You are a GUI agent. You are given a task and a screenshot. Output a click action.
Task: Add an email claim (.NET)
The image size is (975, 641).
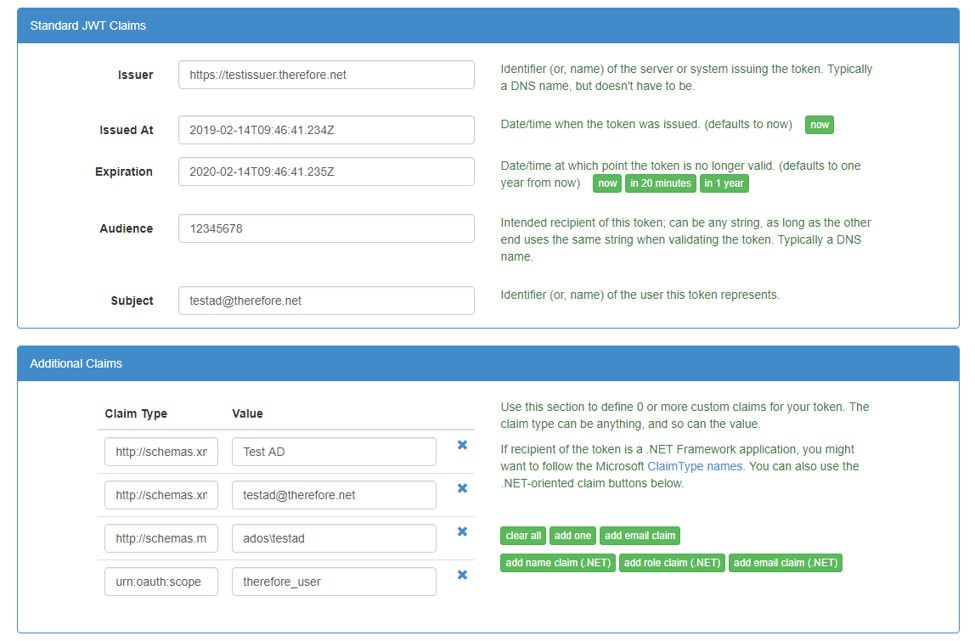click(x=786, y=562)
